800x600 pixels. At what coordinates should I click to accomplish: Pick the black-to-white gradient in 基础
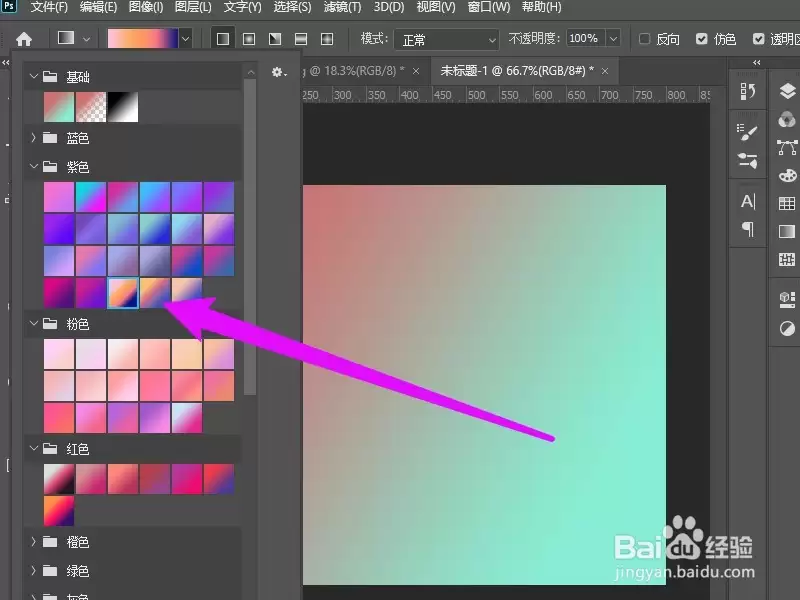coord(123,107)
